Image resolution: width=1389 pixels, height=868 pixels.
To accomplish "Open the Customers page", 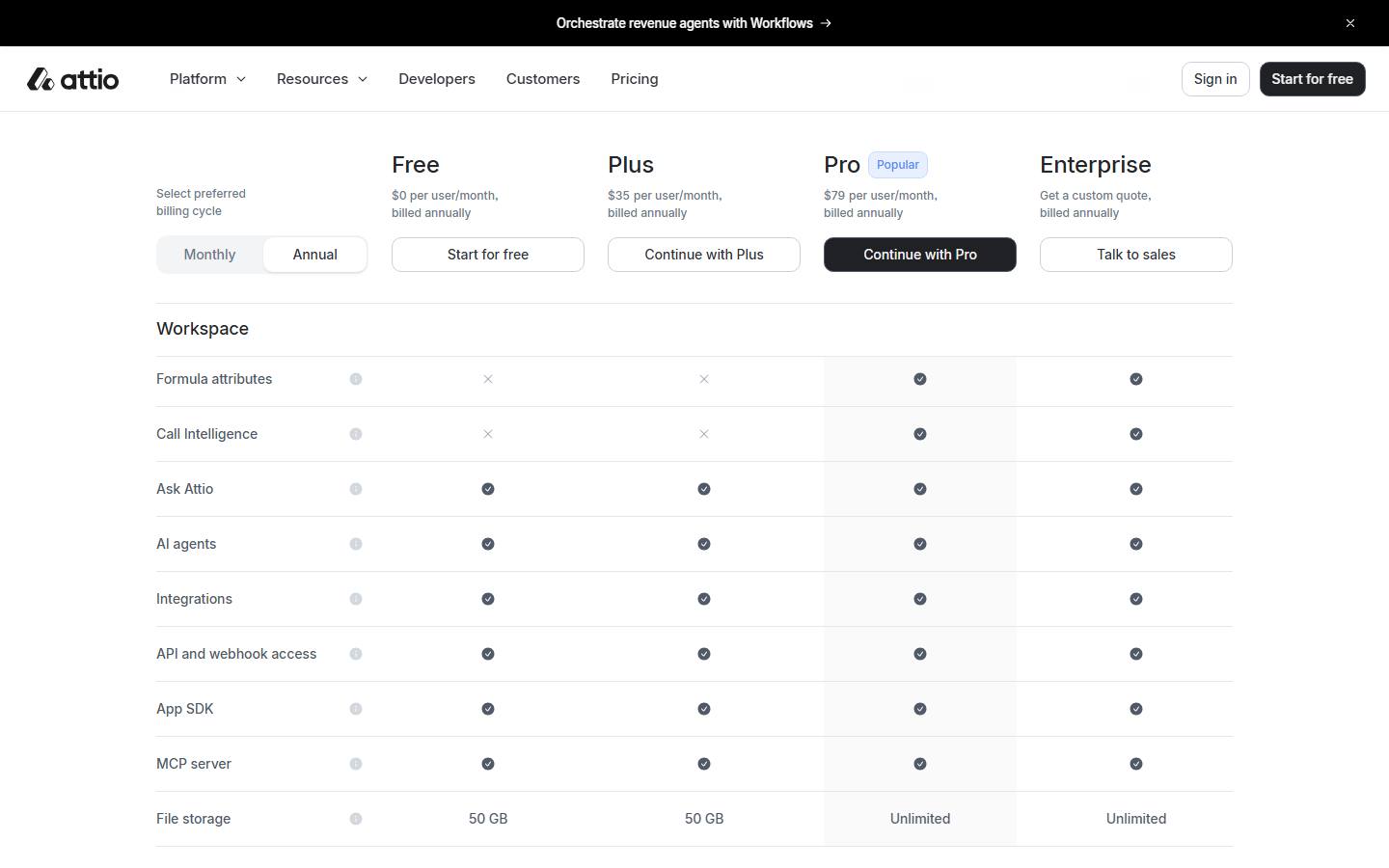I will 543,79.
